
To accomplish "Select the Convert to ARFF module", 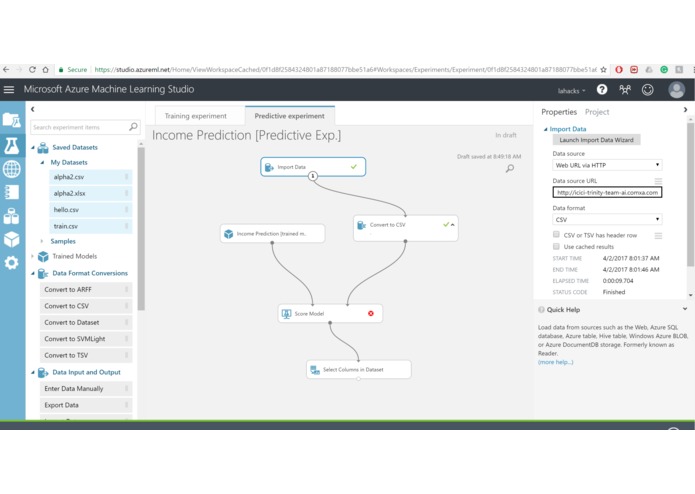I will tap(86, 289).
